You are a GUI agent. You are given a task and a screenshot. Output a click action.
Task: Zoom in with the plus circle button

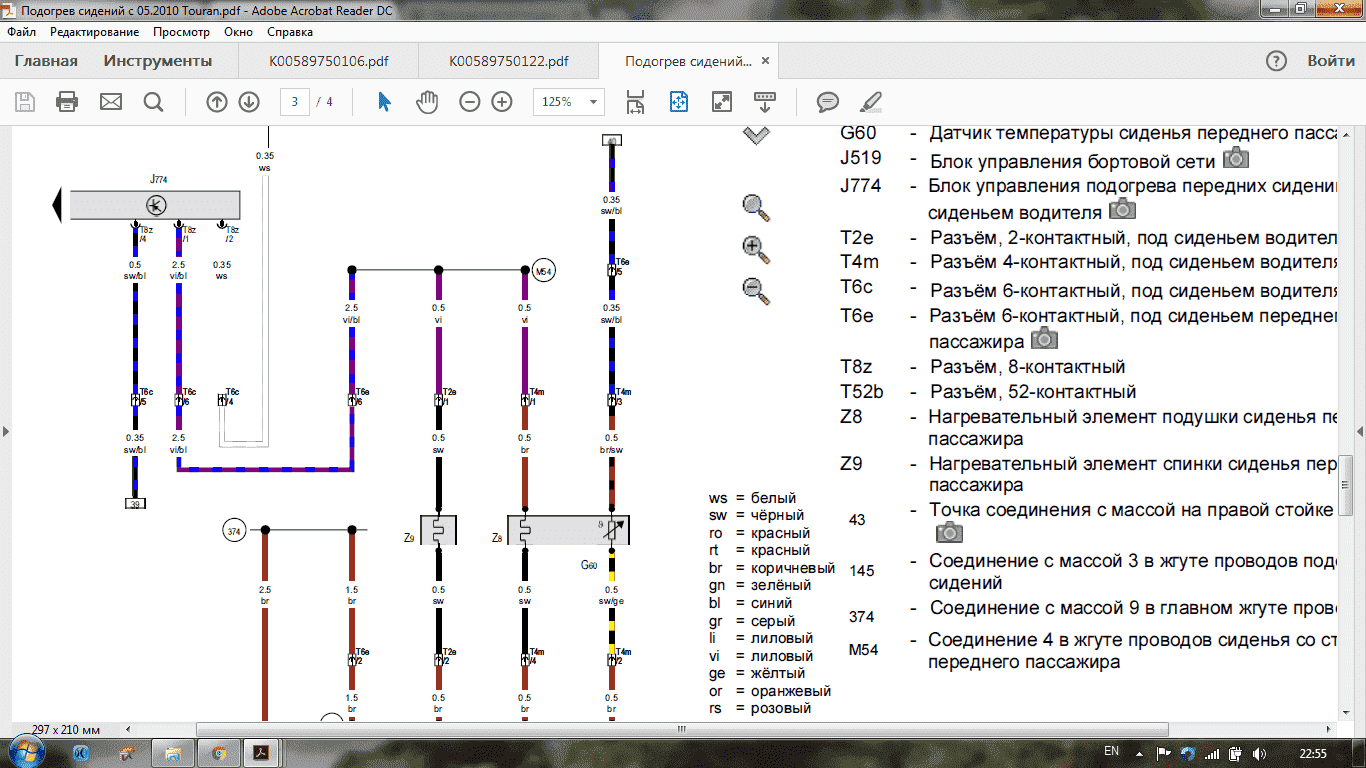[x=502, y=102]
